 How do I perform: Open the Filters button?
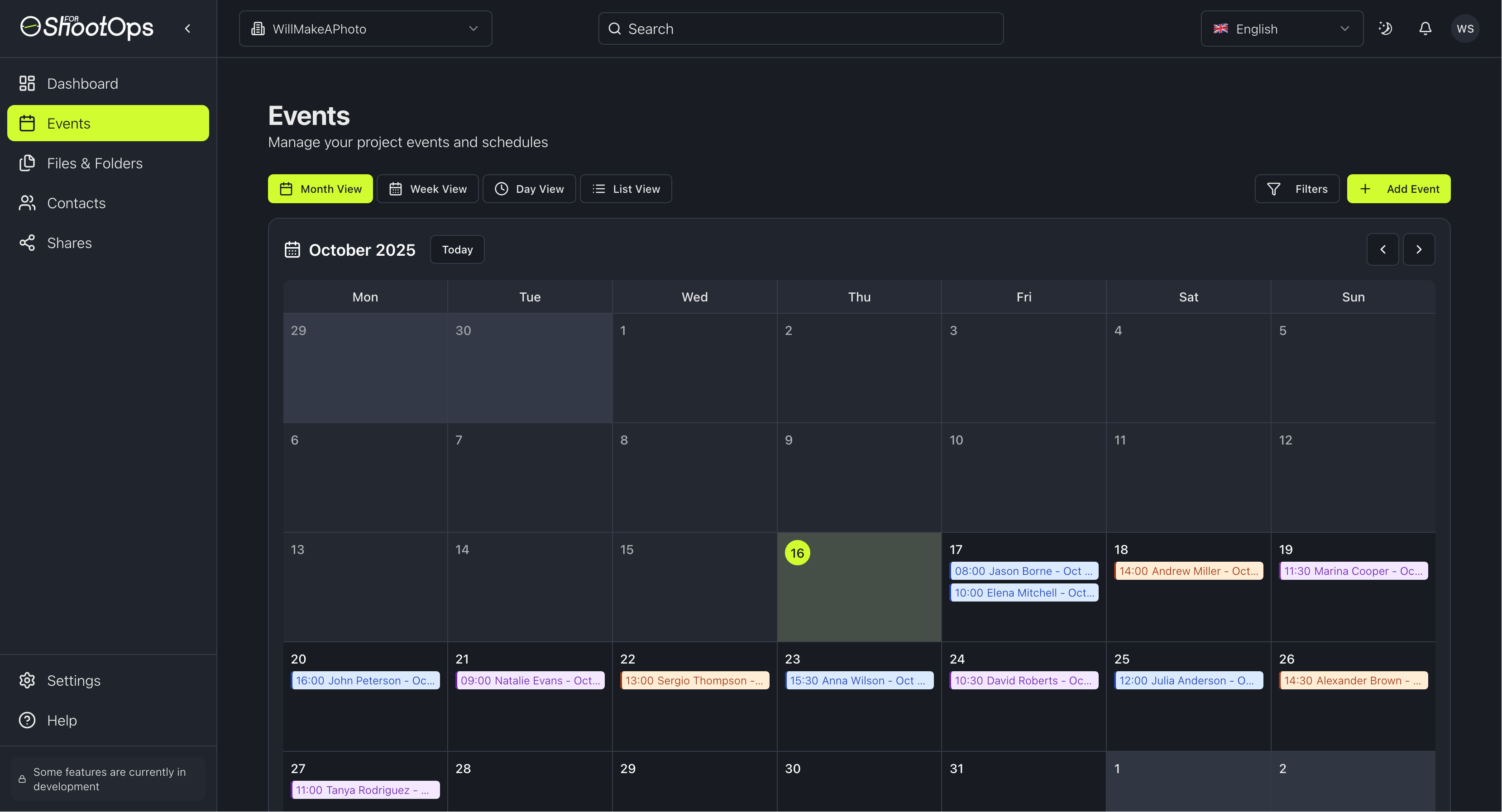(1297, 189)
